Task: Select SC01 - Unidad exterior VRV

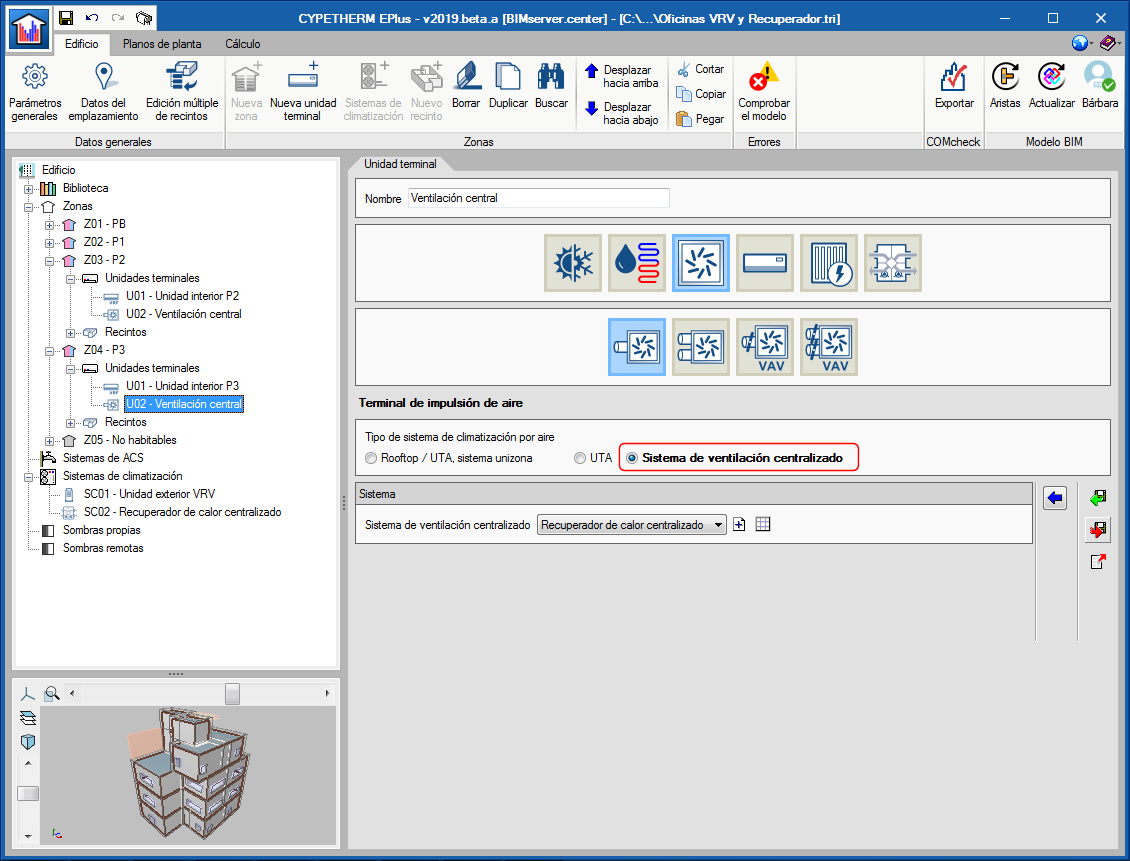Action: pyautogui.click(x=149, y=494)
